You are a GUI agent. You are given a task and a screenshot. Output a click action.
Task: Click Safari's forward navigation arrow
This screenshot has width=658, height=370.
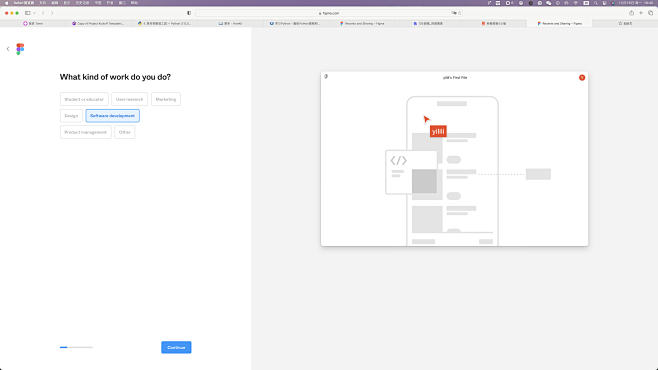pyautogui.click(x=52, y=13)
